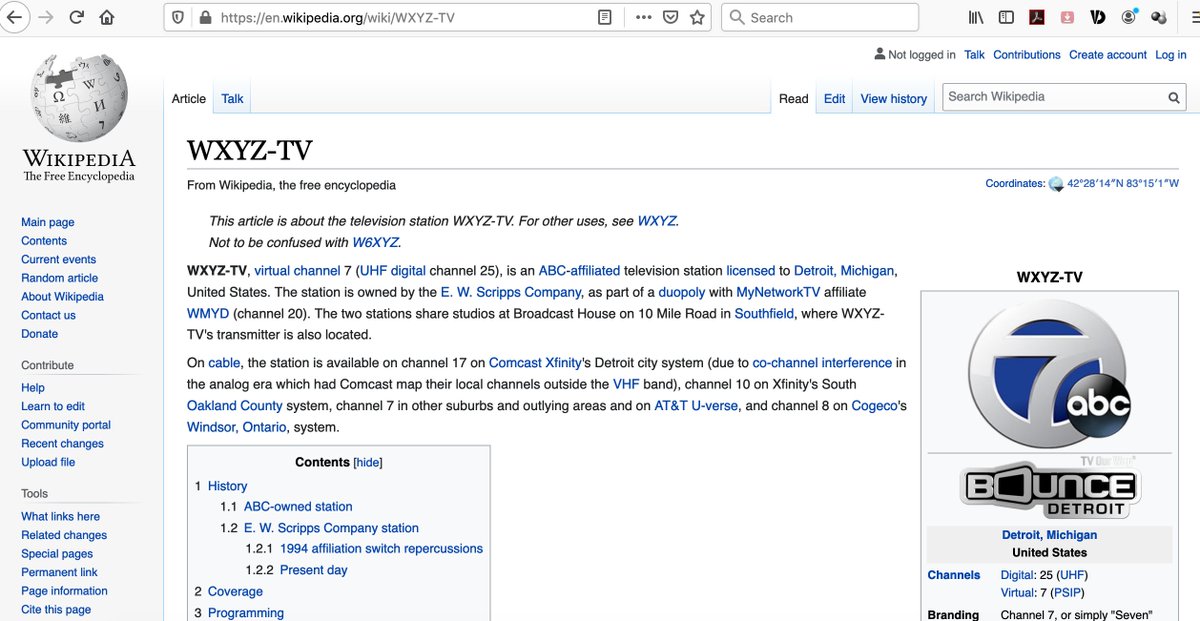Screen dimensions: 1200x621
Task: Open the Firefox hamburger menu
Action: point(1192,16)
